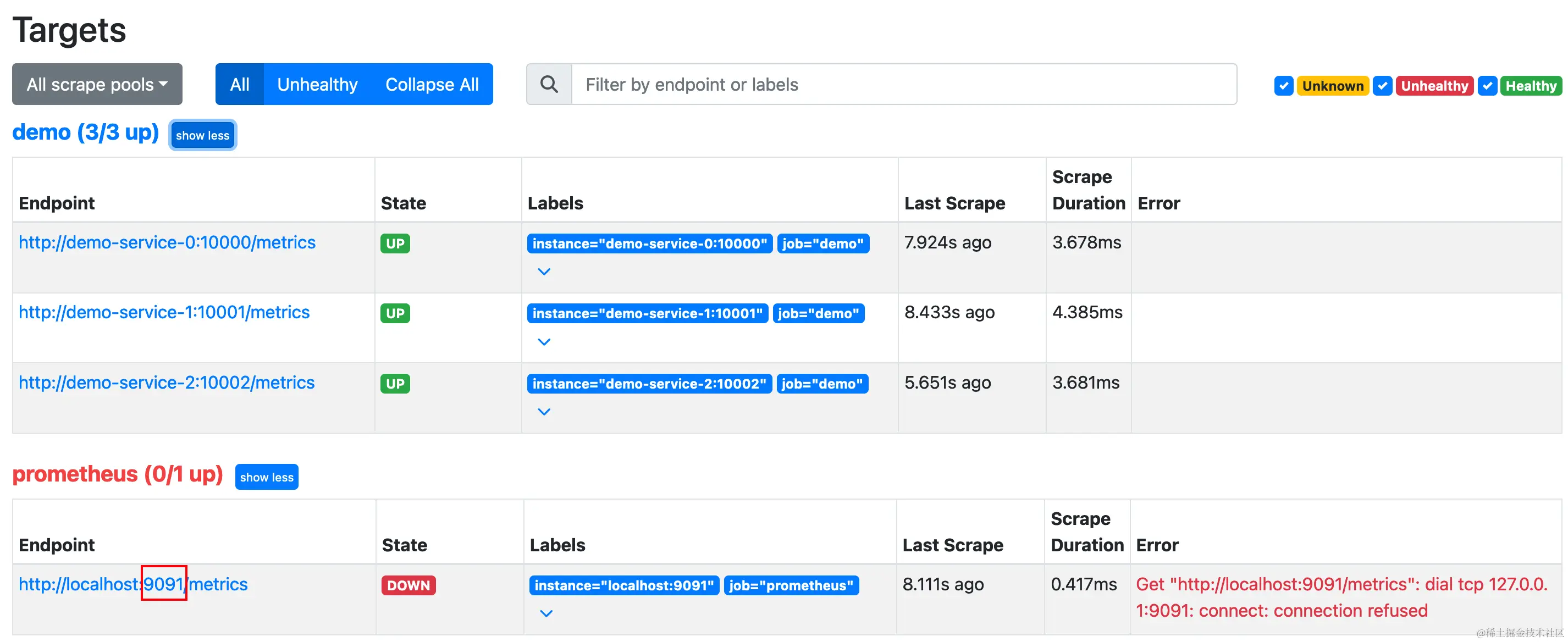This screenshot has height=642, width=1568.
Task: Select the All filter tab
Action: coord(239,84)
